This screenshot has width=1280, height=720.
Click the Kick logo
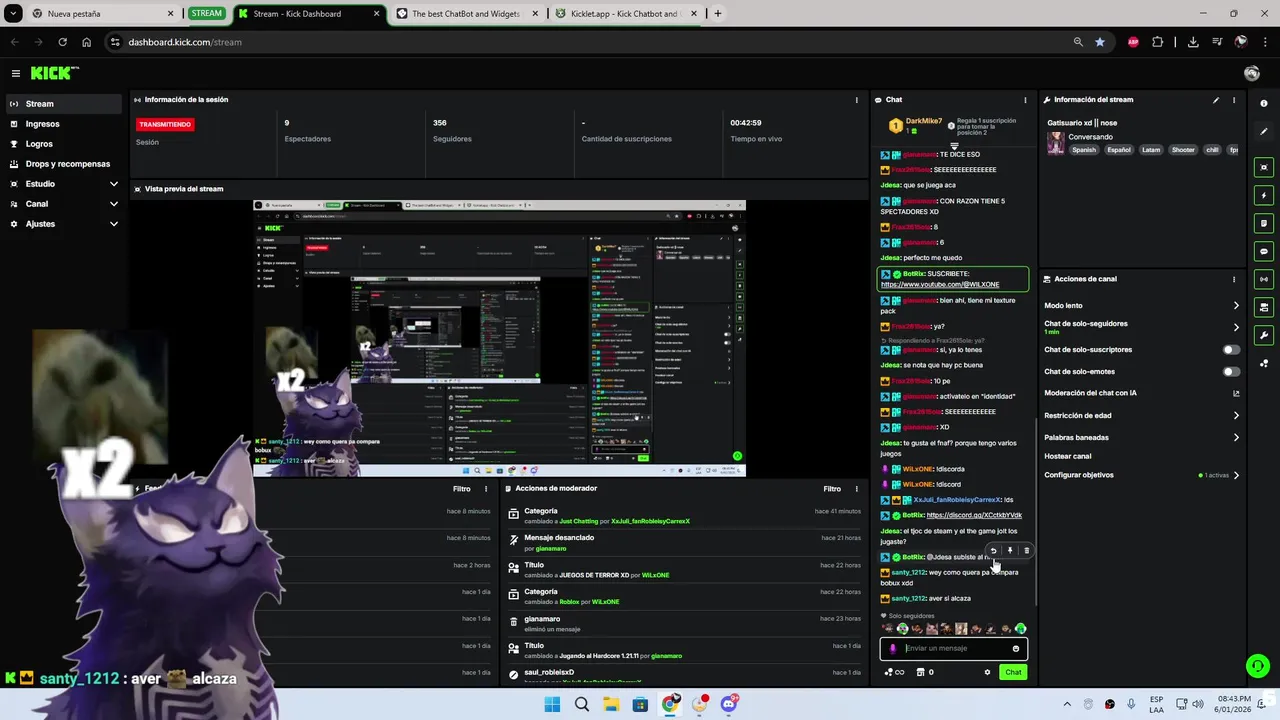click(54, 73)
